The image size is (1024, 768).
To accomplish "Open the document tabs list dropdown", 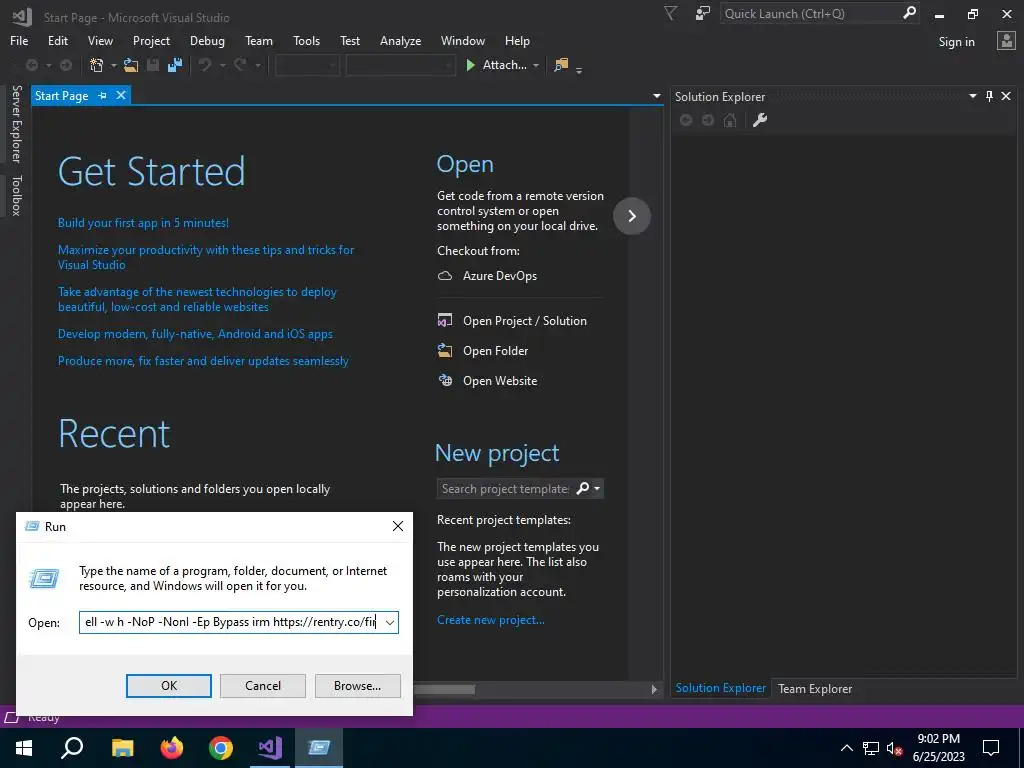I will click(656, 96).
